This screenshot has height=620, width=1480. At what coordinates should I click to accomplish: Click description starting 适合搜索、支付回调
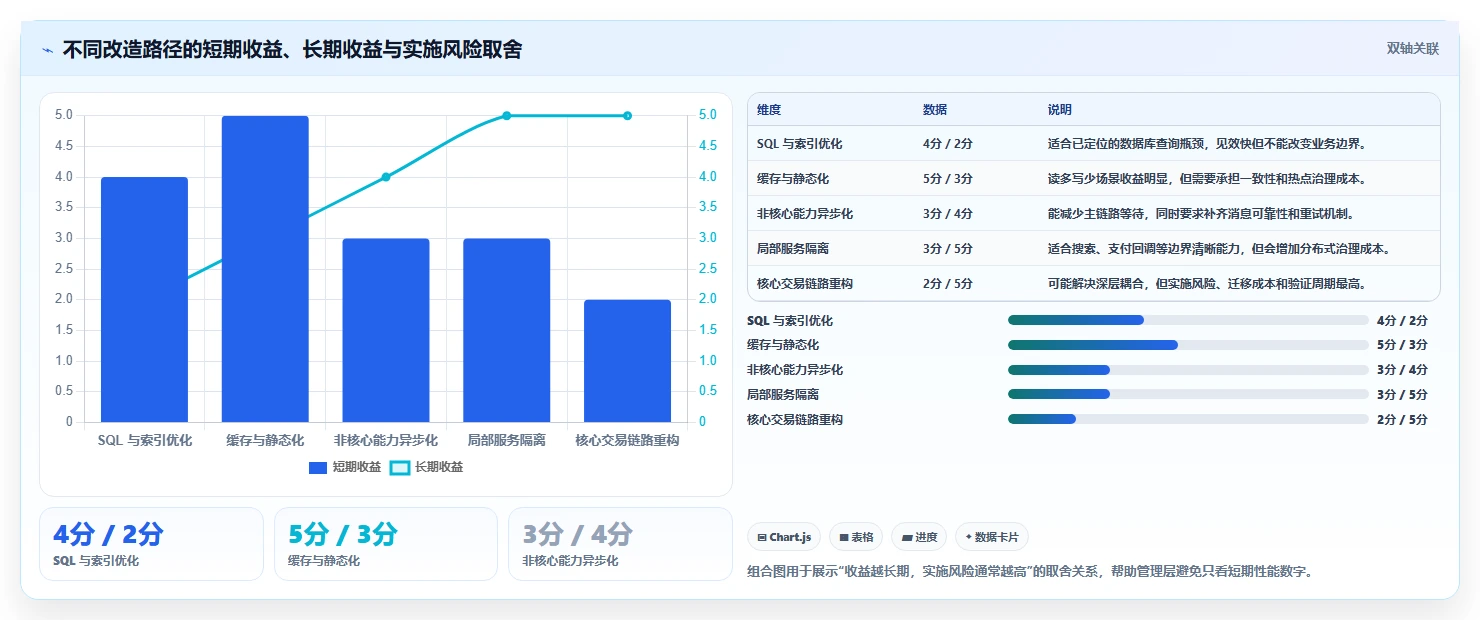click(1219, 249)
